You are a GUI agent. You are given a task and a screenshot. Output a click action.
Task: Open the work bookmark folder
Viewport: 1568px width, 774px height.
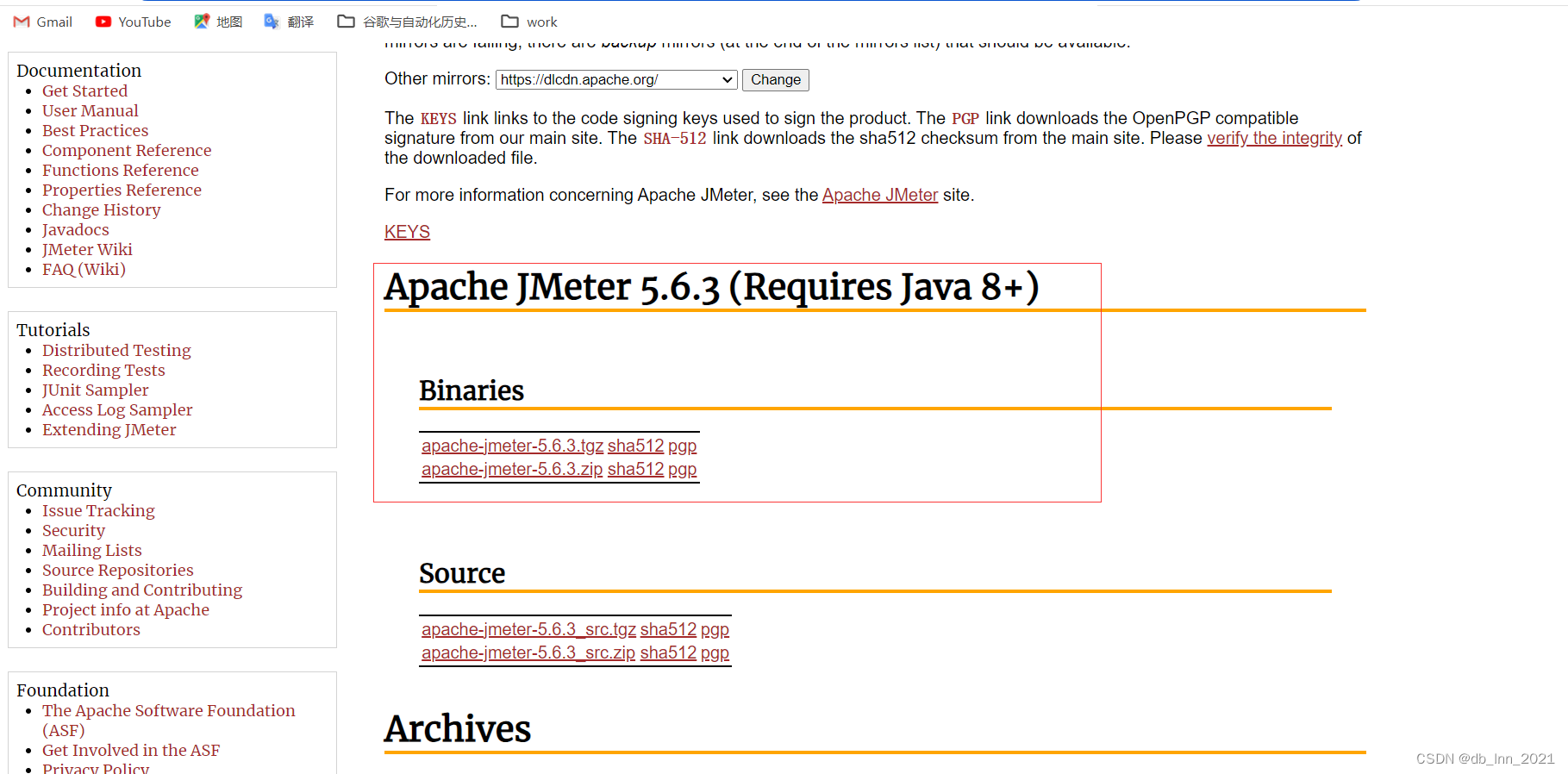pyautogui.click(x=529, y=22)
